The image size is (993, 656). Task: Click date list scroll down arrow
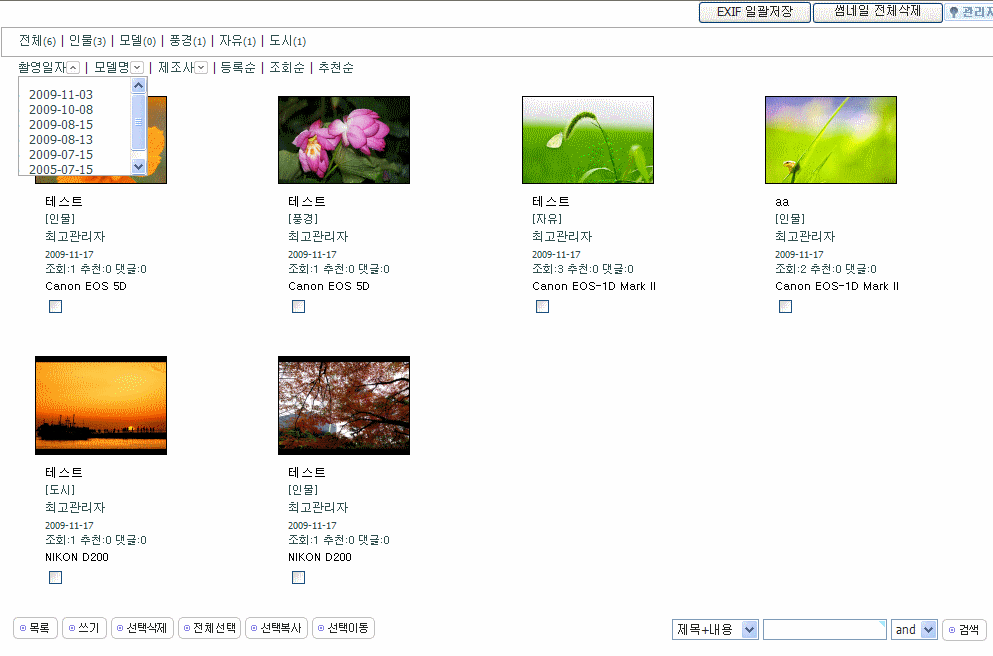click(x=139, y=167)
